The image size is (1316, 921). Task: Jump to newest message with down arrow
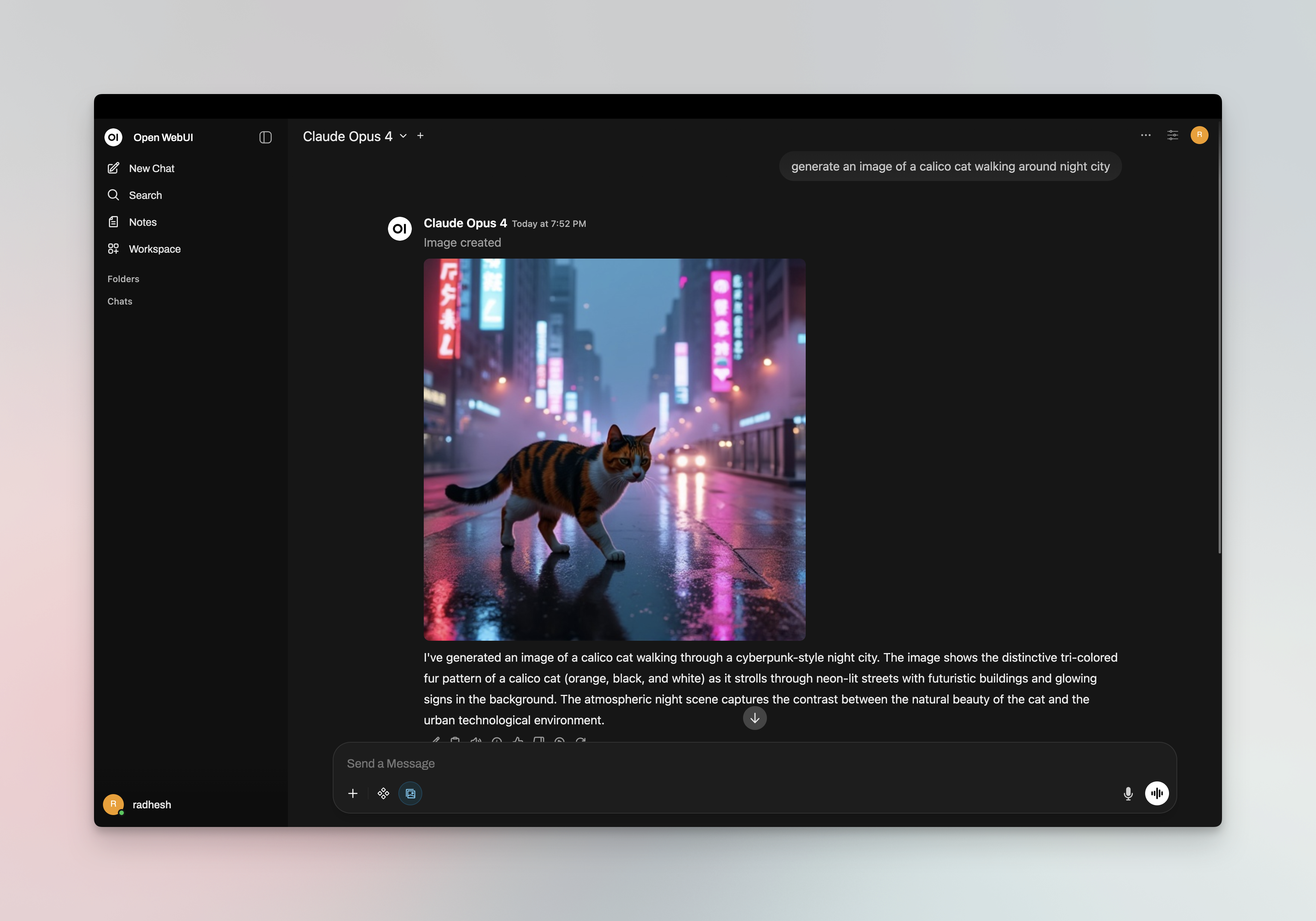[755, 718]
